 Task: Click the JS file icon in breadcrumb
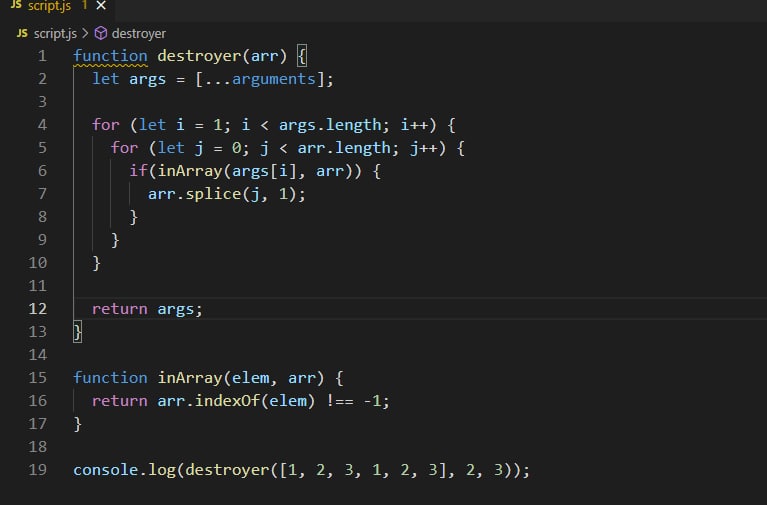(22, 33)
